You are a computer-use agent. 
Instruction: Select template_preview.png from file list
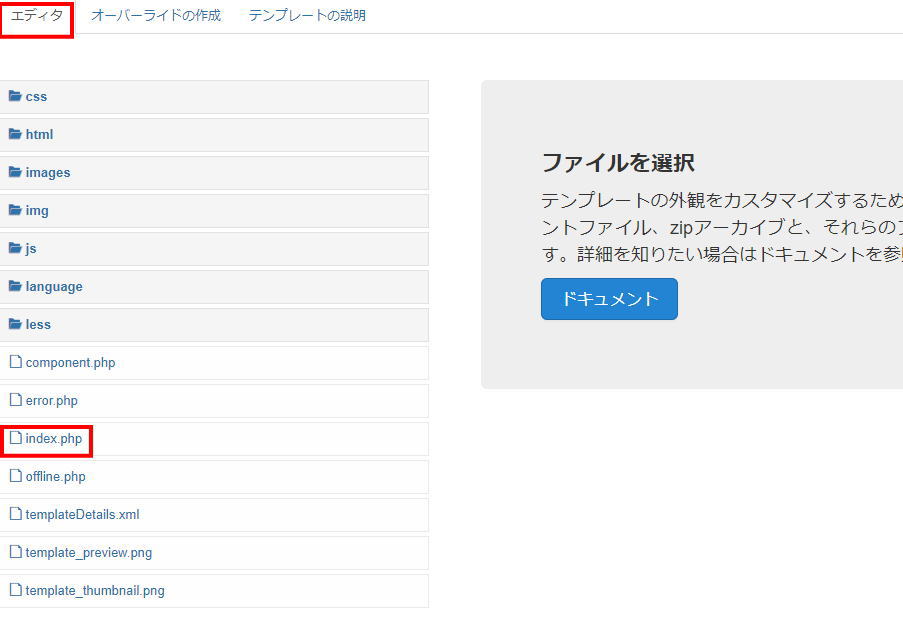[89, 553]
